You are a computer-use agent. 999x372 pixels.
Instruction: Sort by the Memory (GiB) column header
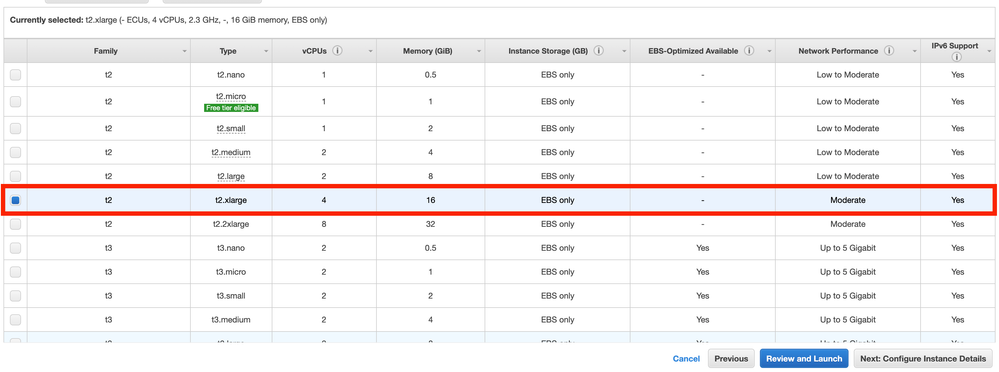tap(428, 51)
